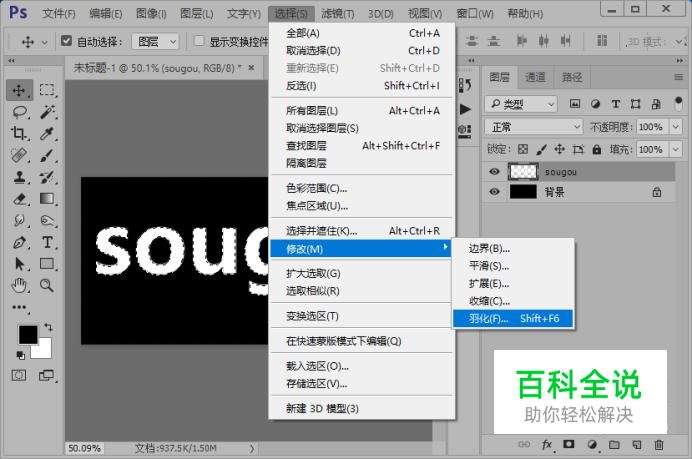Select the Magic Wand tool
The width and height of the screenshot is (692, 459).
(x=47, y=112)
